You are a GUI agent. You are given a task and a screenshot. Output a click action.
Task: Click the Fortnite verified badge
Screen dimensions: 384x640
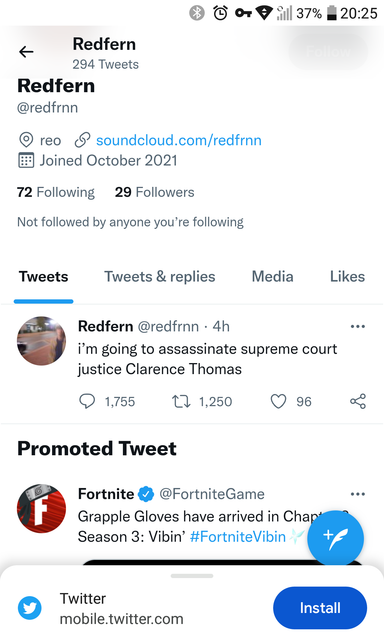(146, 494)
